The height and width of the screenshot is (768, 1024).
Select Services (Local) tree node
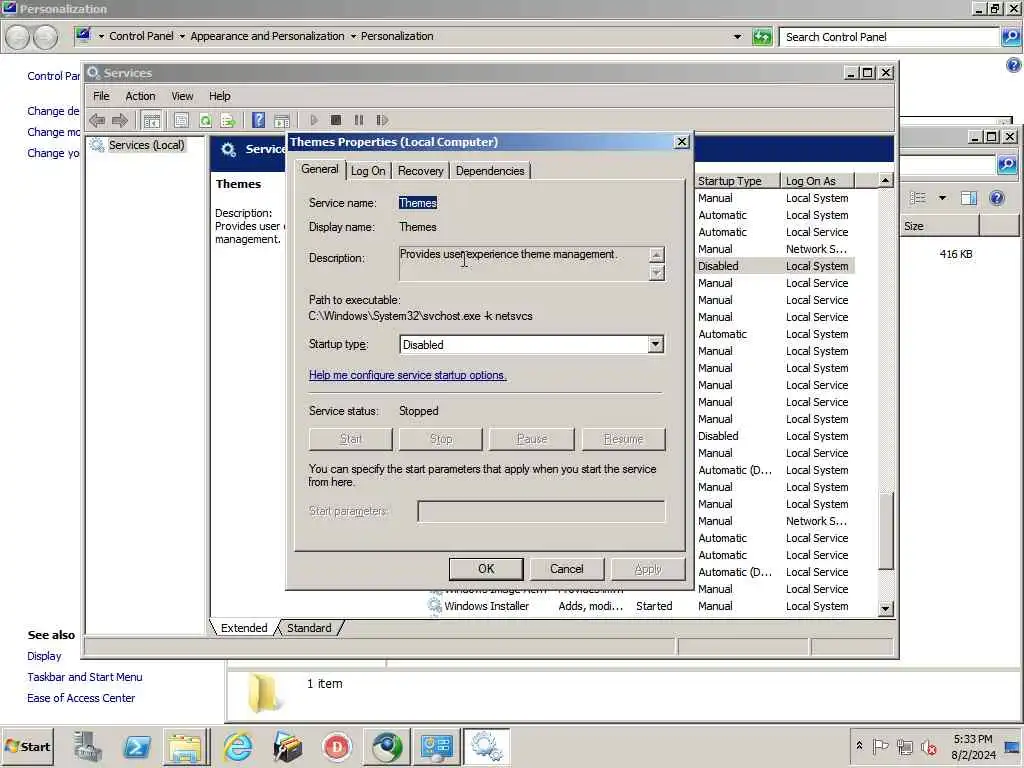146,145
